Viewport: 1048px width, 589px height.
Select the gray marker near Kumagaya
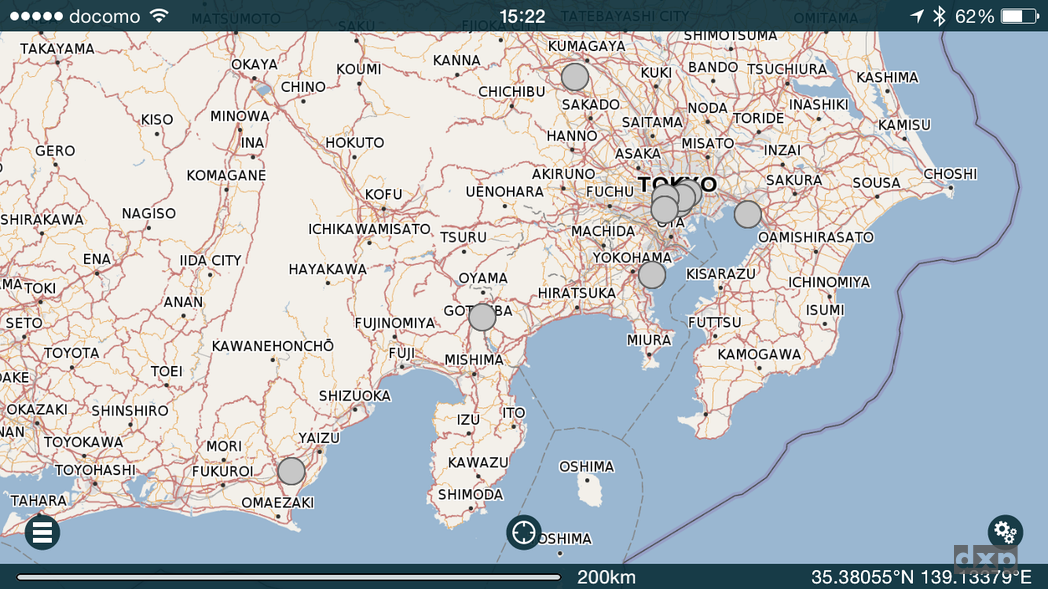click(x=575, y=77)
